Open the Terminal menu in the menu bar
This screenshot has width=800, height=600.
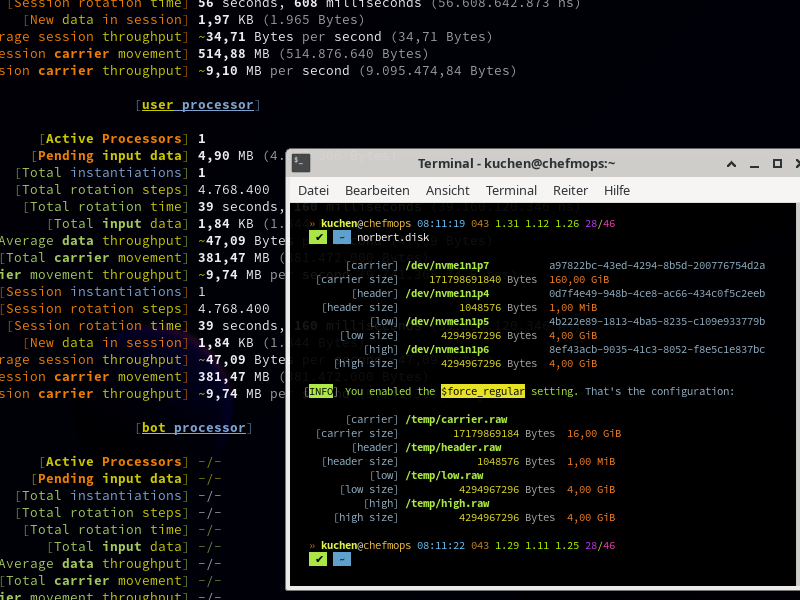pos(511,190)
